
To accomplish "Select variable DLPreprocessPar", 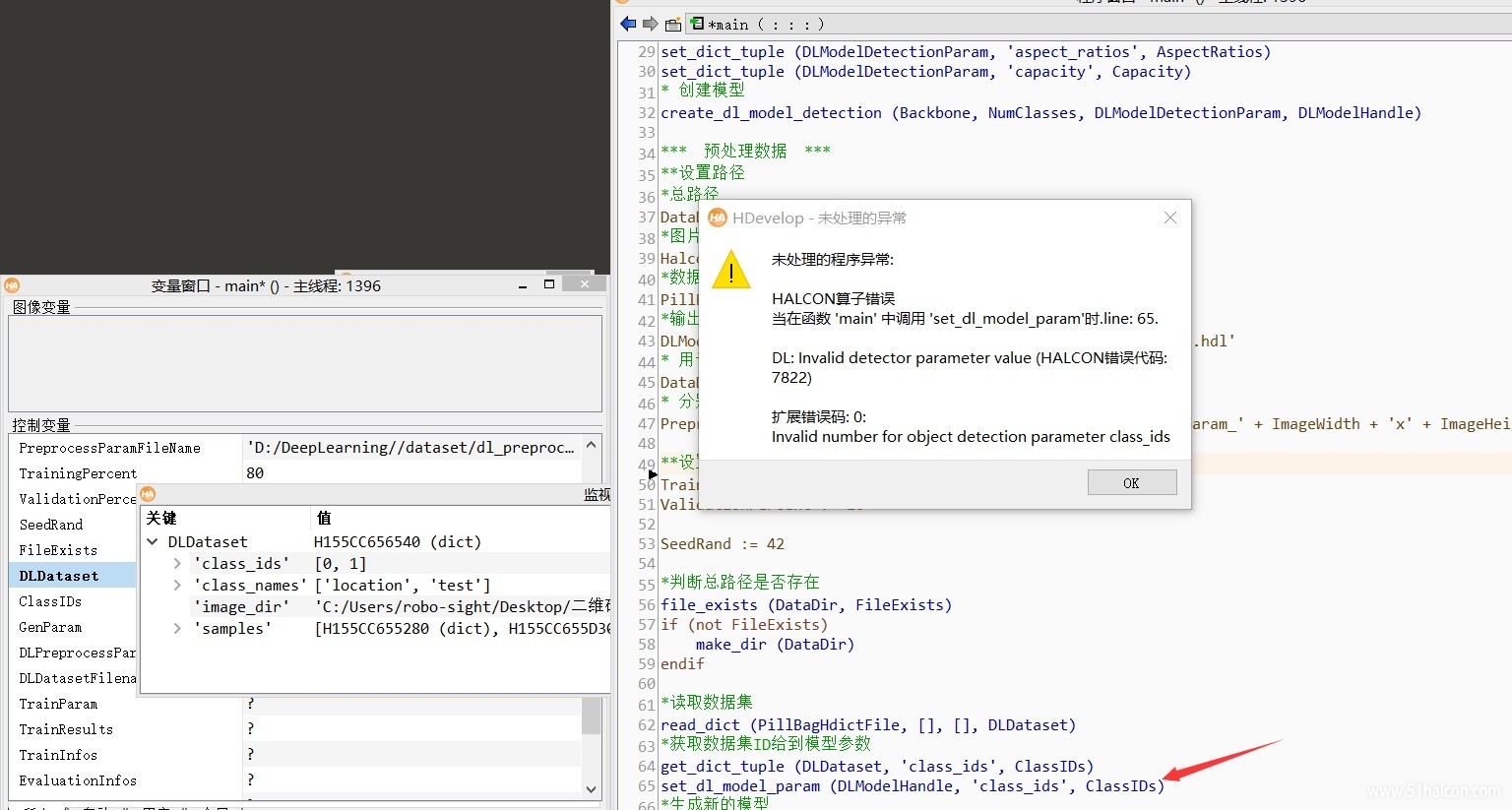I will [77, 653].
